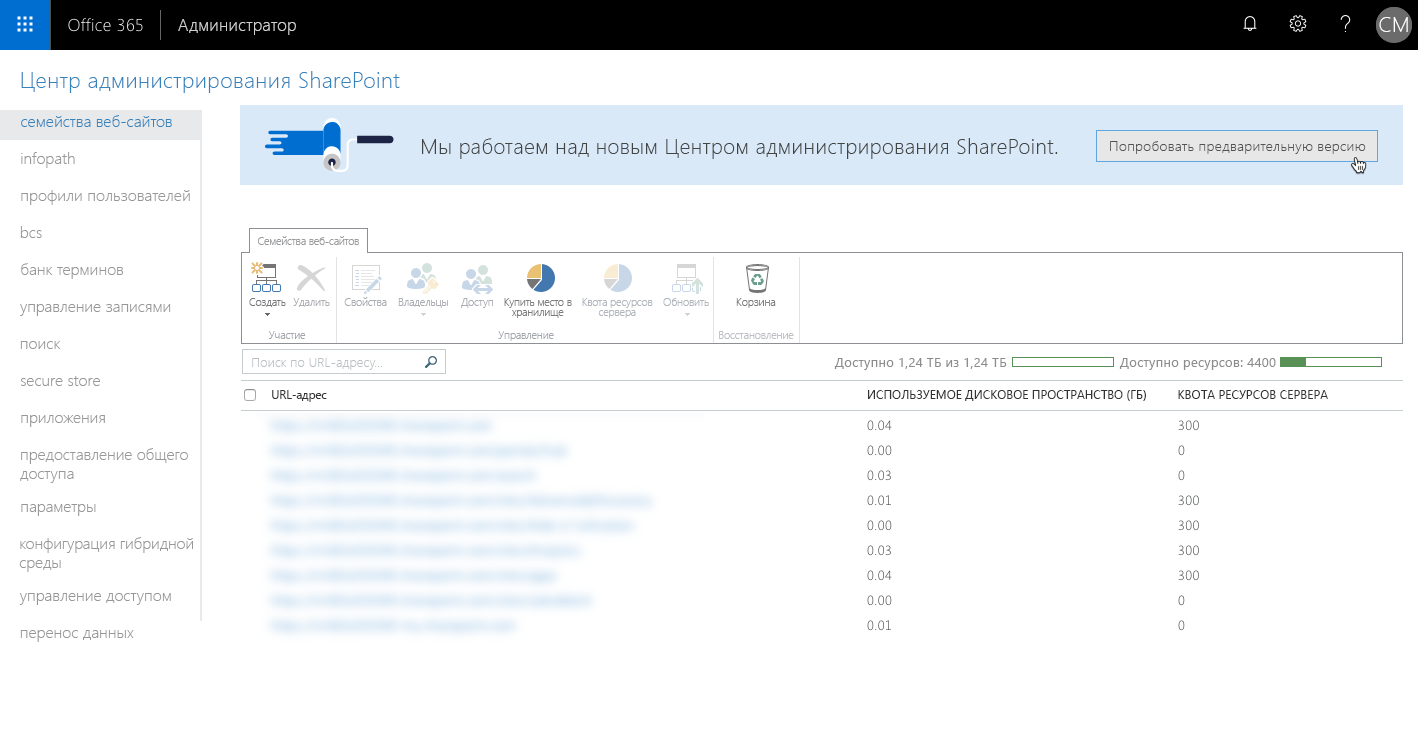Open the bcs section

[31, 233]
